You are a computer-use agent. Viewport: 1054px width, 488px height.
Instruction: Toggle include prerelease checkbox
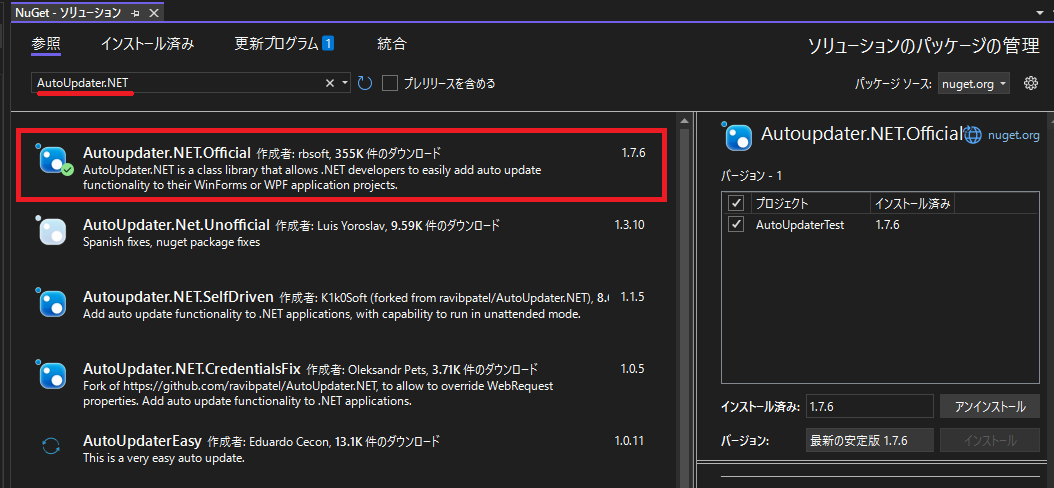coord(390,83)
